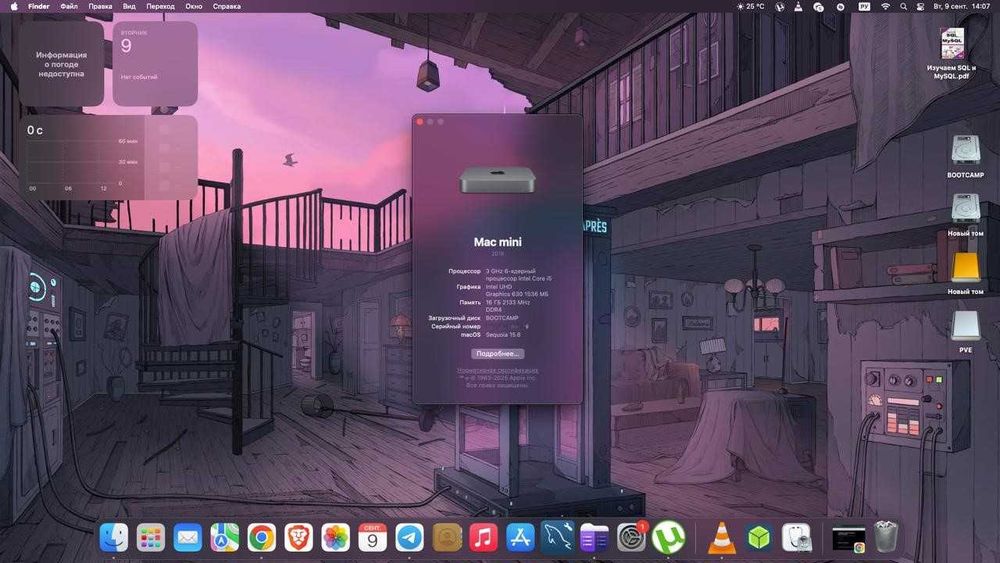Click the Процессор row value

tap(518, 275)
